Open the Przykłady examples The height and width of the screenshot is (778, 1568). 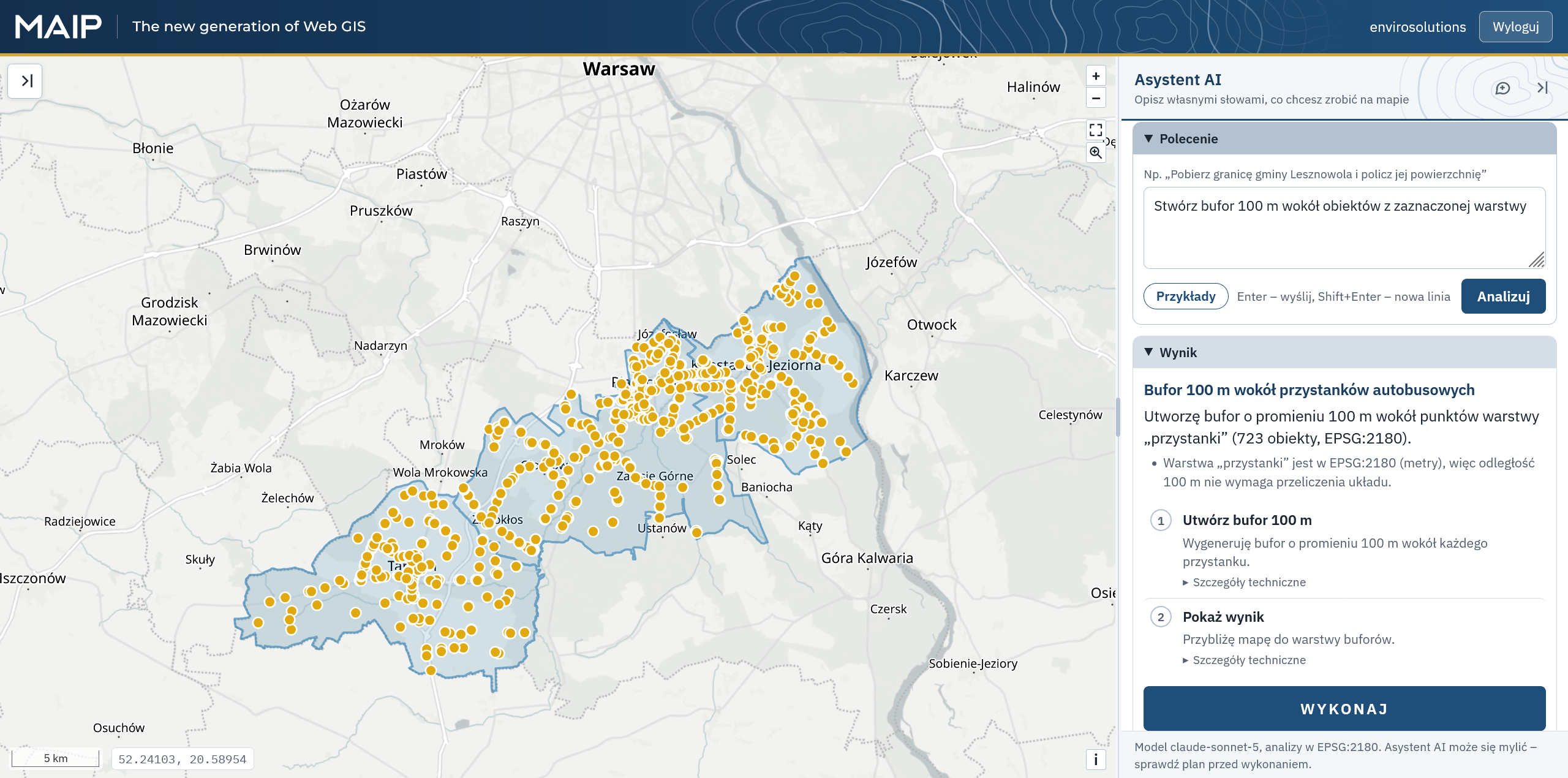click(1186, 296)
